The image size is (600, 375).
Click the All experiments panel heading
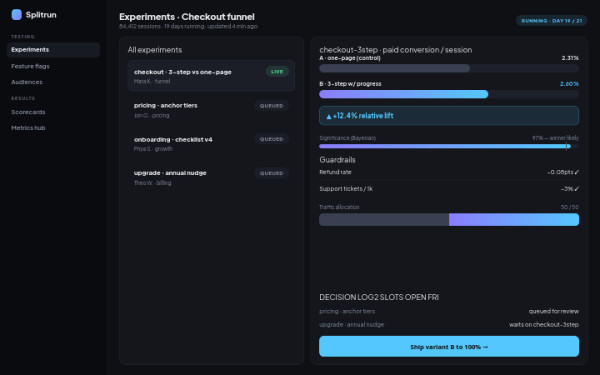pyautogui.click(x=155, y=50)
